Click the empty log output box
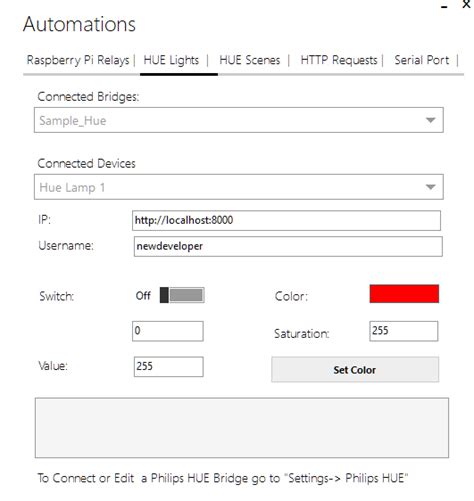Image resolution: width=474 pixels, height=501 pixels. coord(242,428)
